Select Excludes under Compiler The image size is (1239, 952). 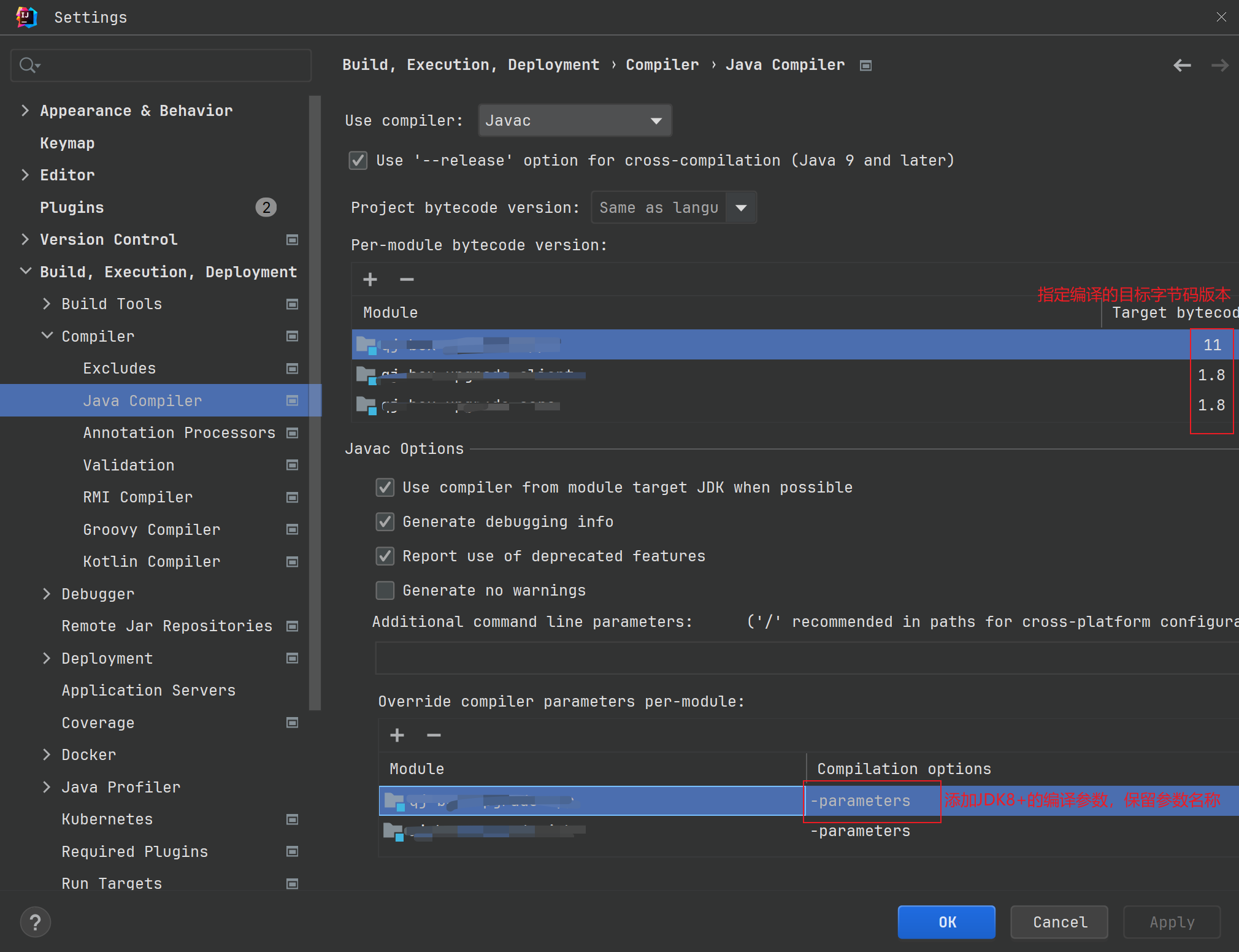coord(120,369)
